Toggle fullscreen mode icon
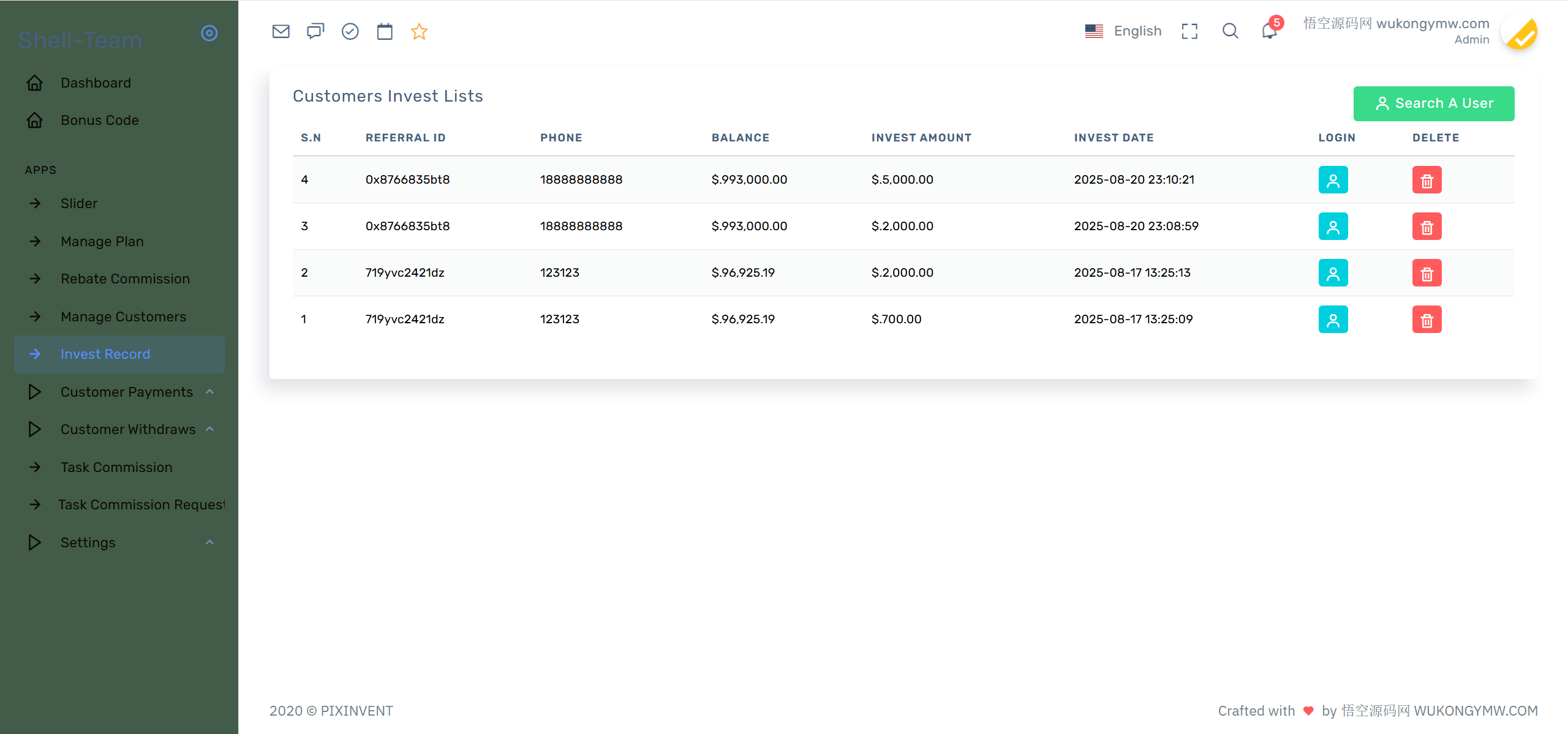This screenshot has height=734, width=1568. click(x=1189, y=31)
